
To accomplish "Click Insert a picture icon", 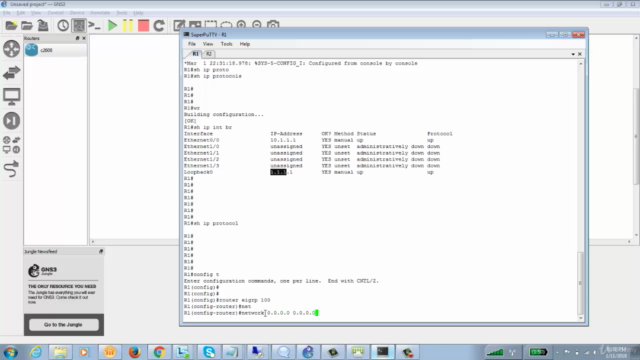I will point(195,25).
